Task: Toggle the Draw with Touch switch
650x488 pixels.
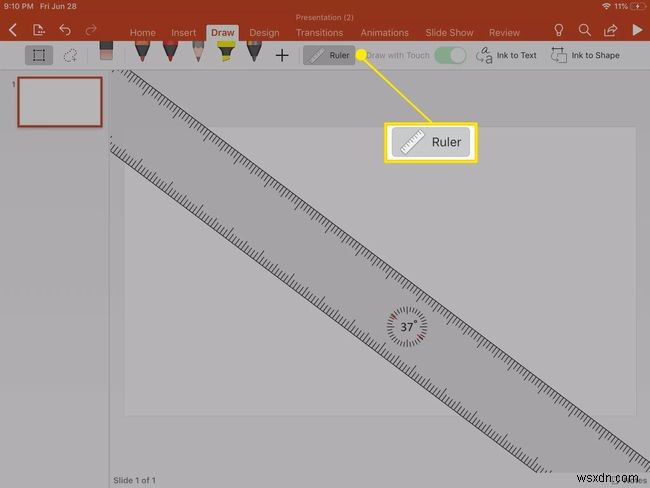Action: 450,55
